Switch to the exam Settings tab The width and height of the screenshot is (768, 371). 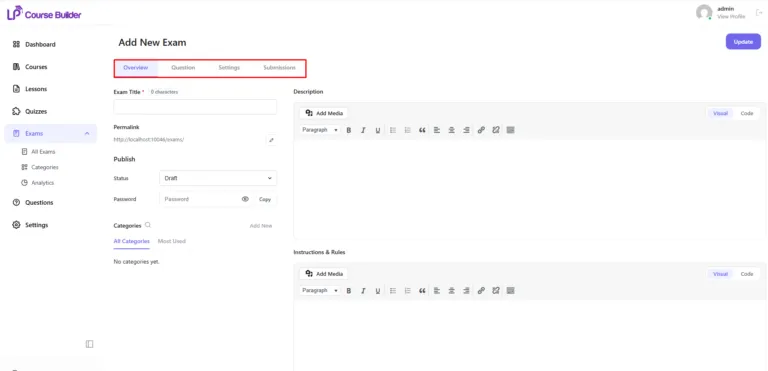pos(229,68)
